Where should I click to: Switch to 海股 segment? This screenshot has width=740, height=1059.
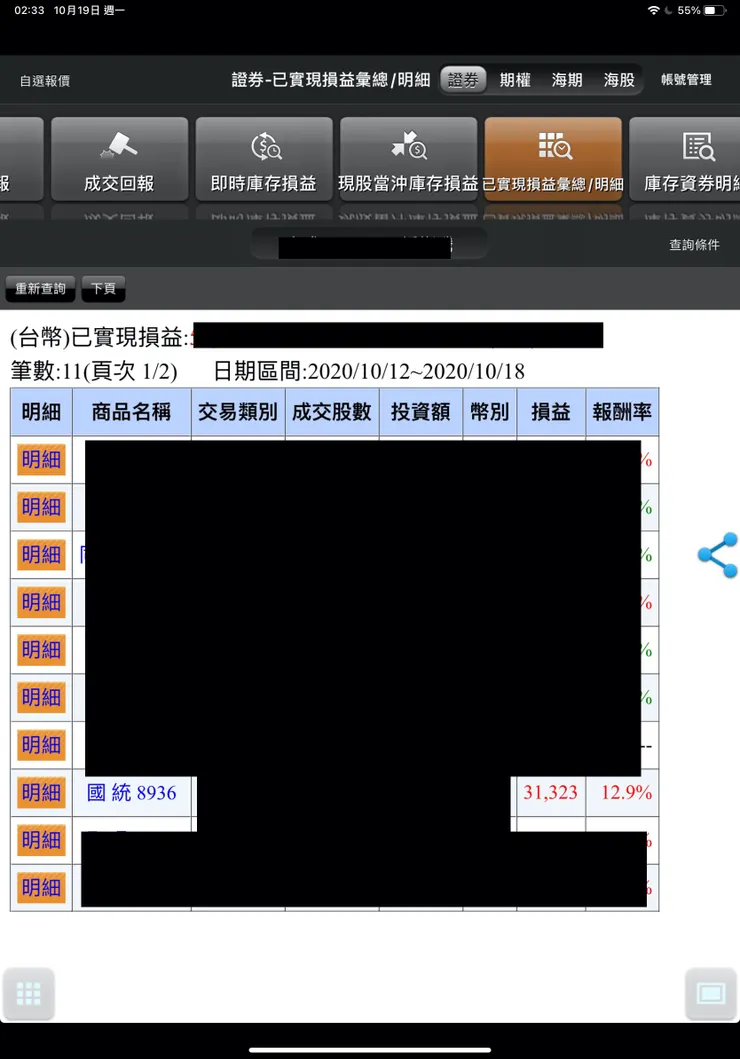pyautogui.click(x=619, y=80)
